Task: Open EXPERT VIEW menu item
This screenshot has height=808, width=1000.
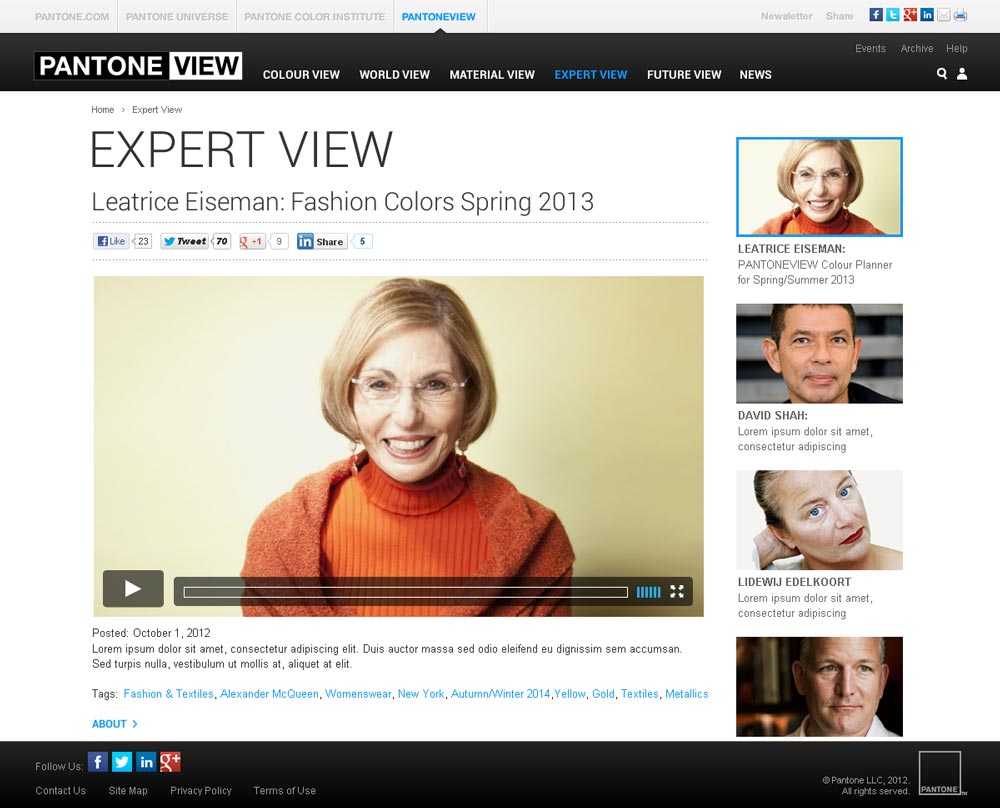Action: 591,75
